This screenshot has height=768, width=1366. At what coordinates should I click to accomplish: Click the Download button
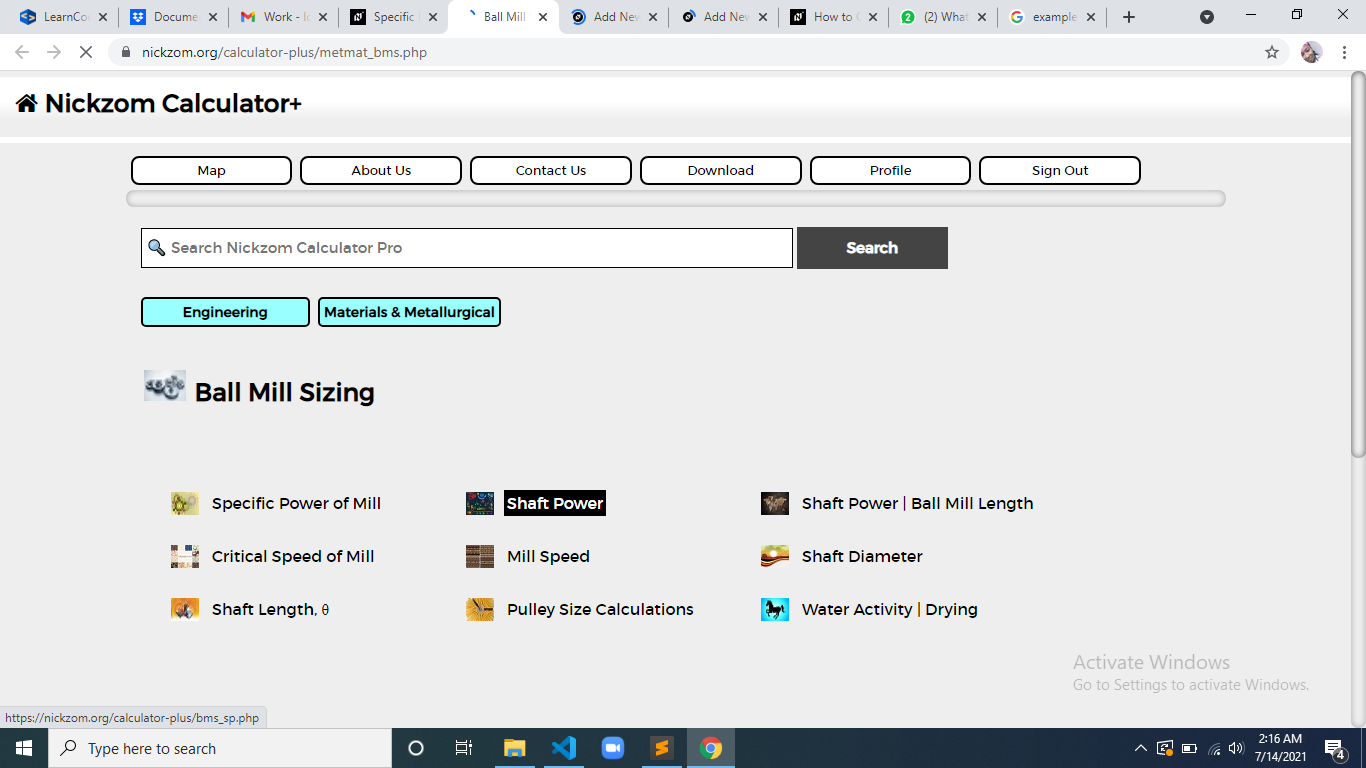click(721, 171)
